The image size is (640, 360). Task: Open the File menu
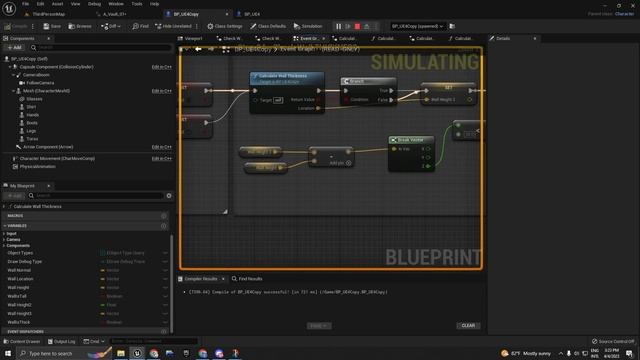(25, 4)
